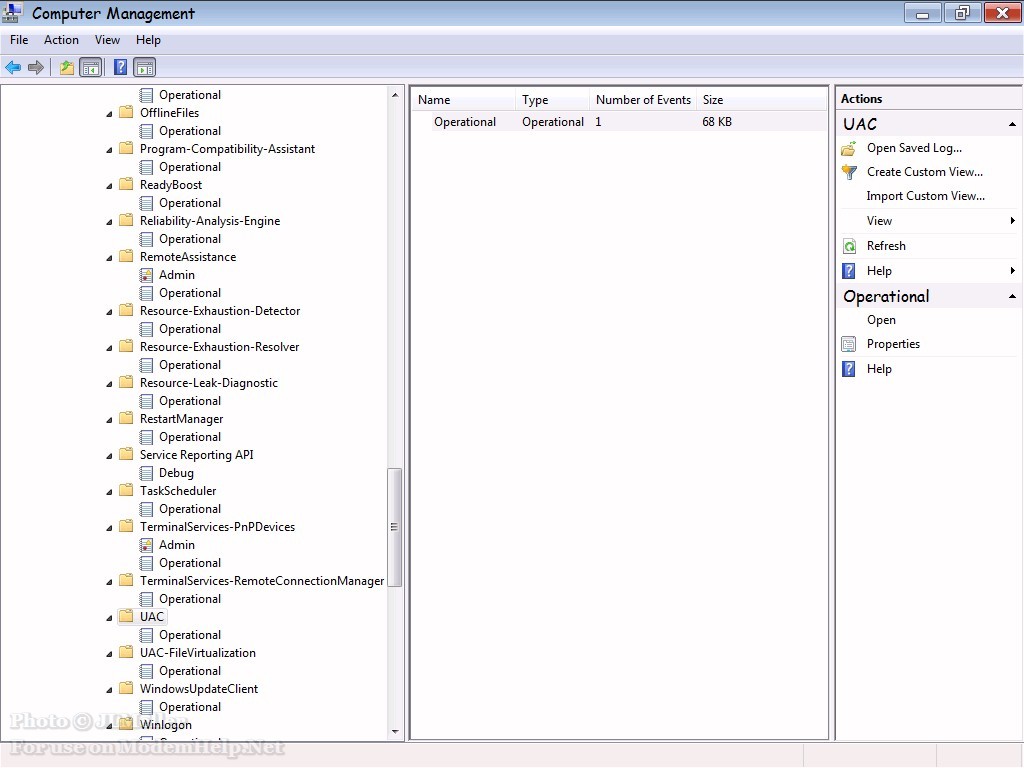
Task: Select the Resource-Leak-Diagnostic folder icon
Action: point(127,383)
